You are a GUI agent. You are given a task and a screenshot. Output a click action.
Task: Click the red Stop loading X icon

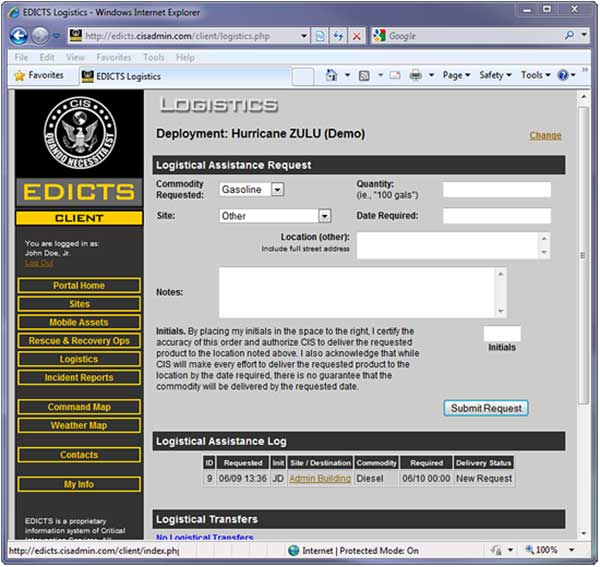coord(356,36)
